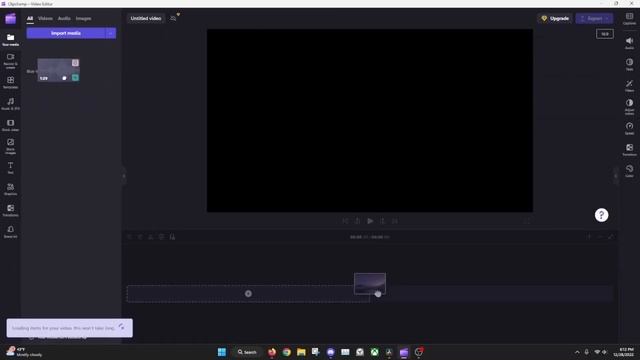Open the Text tool in sidebar

point(11,168)
